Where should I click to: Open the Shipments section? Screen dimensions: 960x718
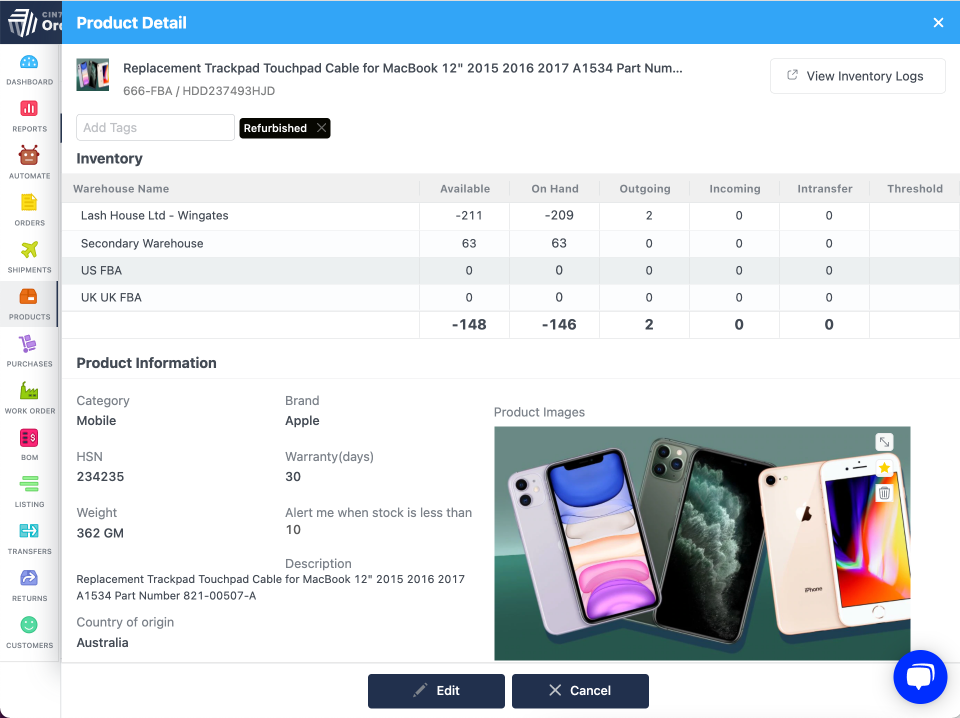[x=29, y=257]
